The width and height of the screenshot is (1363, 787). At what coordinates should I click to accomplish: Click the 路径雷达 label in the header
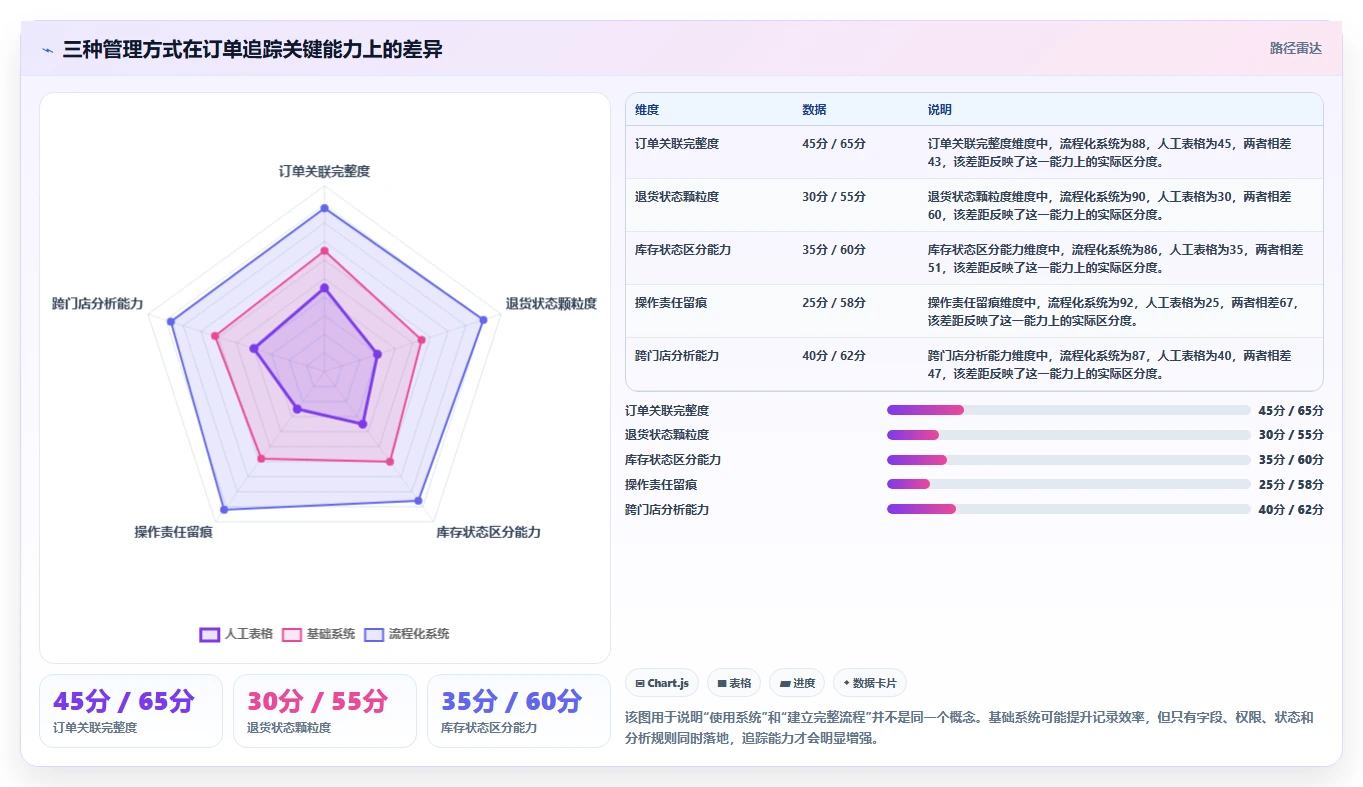(x=1296, y=48)
